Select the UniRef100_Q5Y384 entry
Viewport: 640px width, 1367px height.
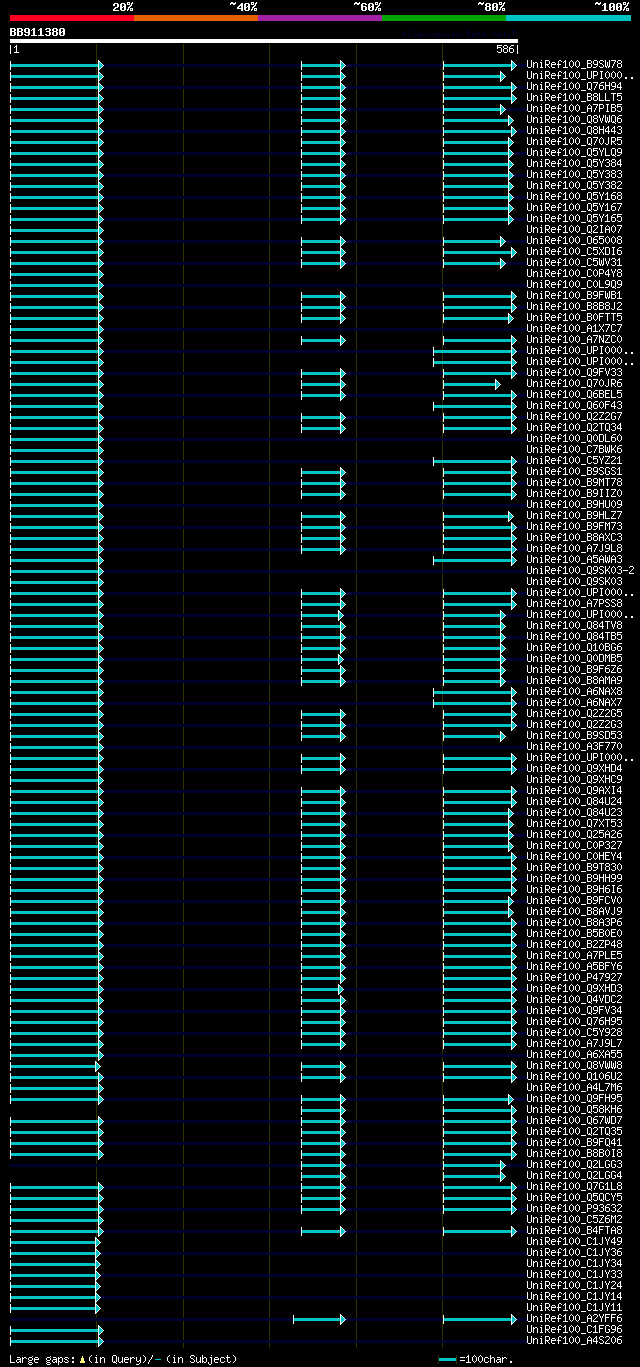(574, 163)
